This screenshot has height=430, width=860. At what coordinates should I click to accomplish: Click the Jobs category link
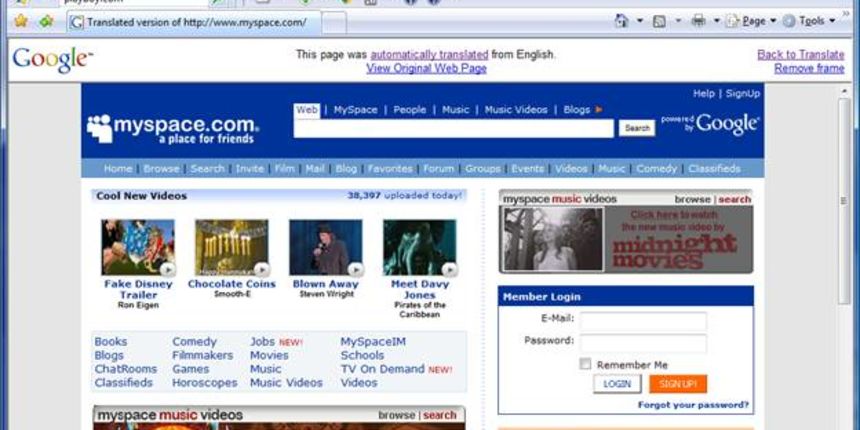tap(262, 341)
